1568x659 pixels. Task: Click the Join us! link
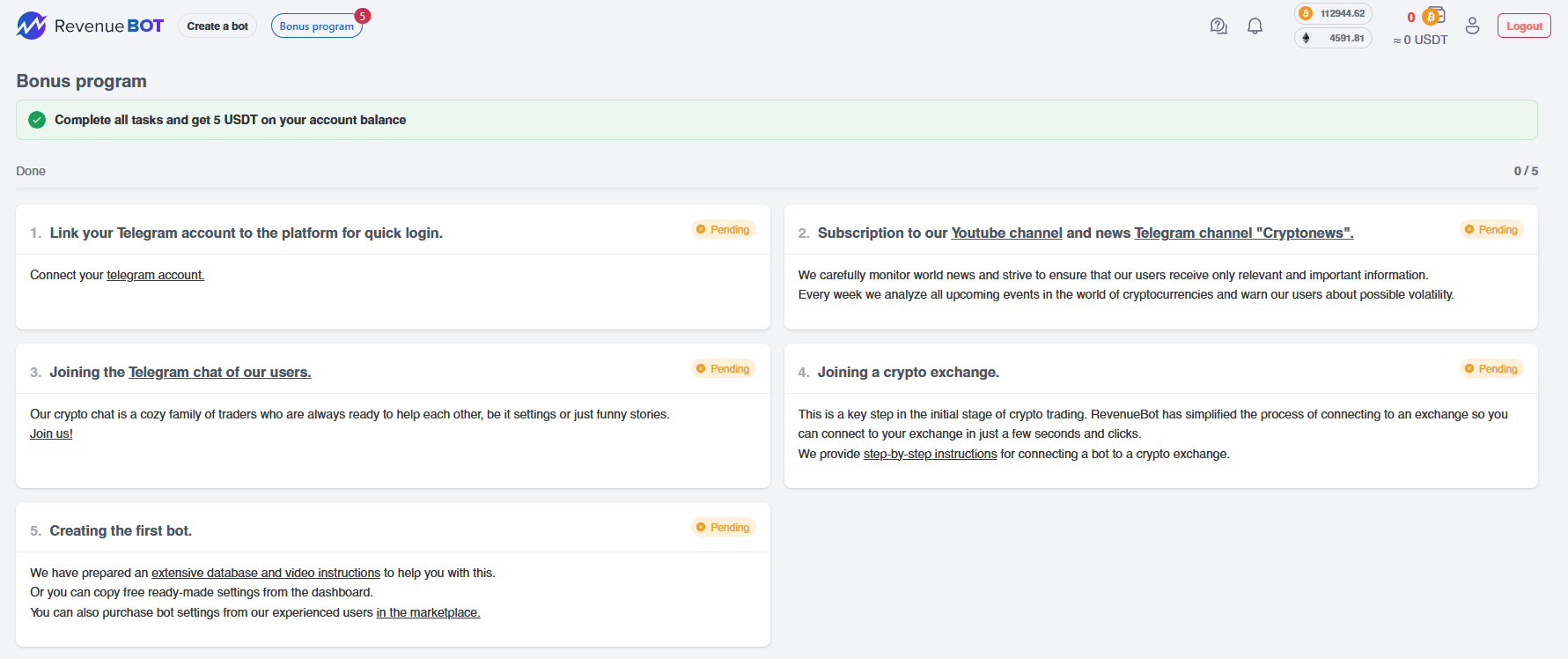[x=51, y=433]
